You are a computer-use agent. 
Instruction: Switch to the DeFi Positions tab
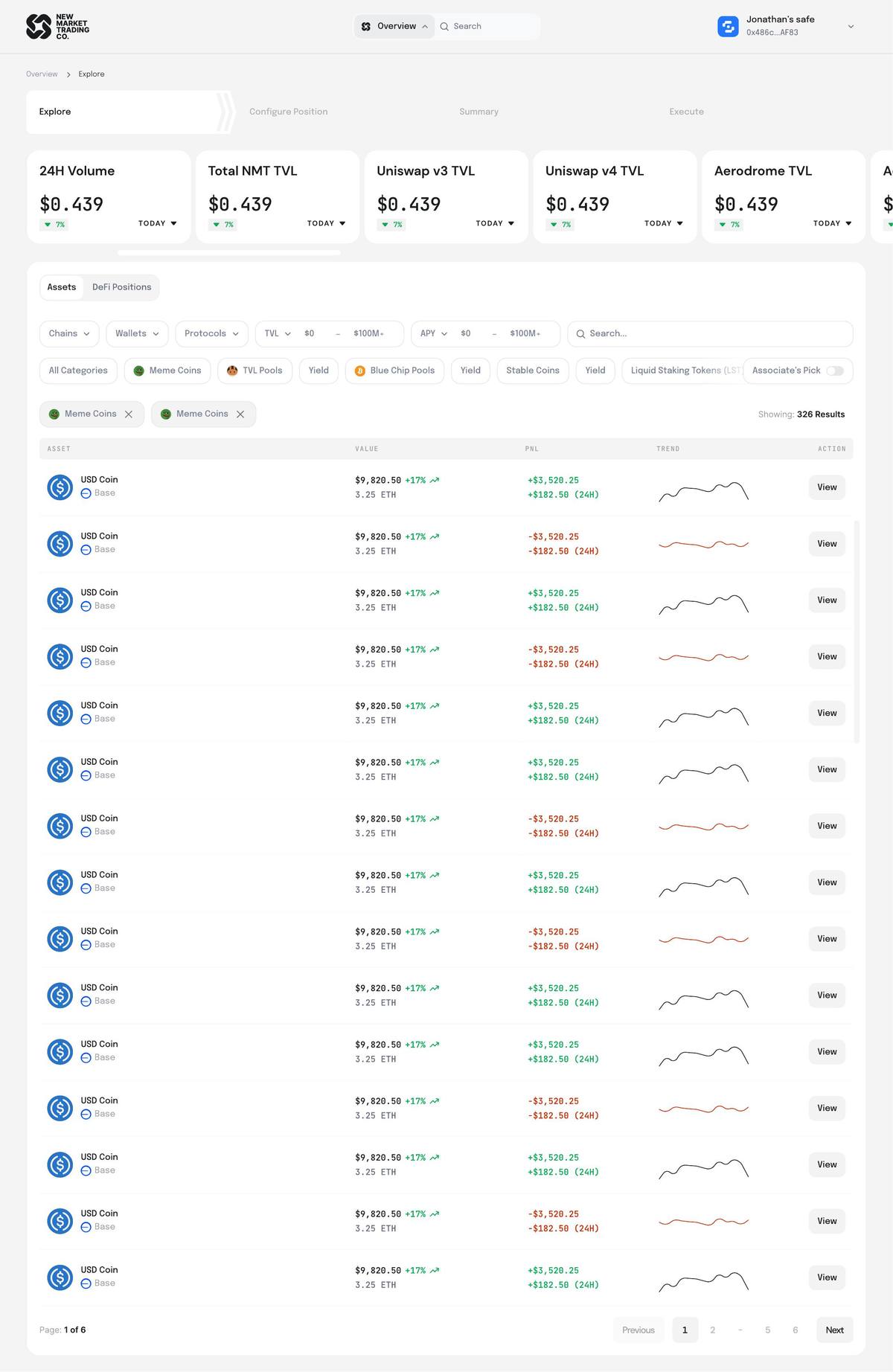121,287
